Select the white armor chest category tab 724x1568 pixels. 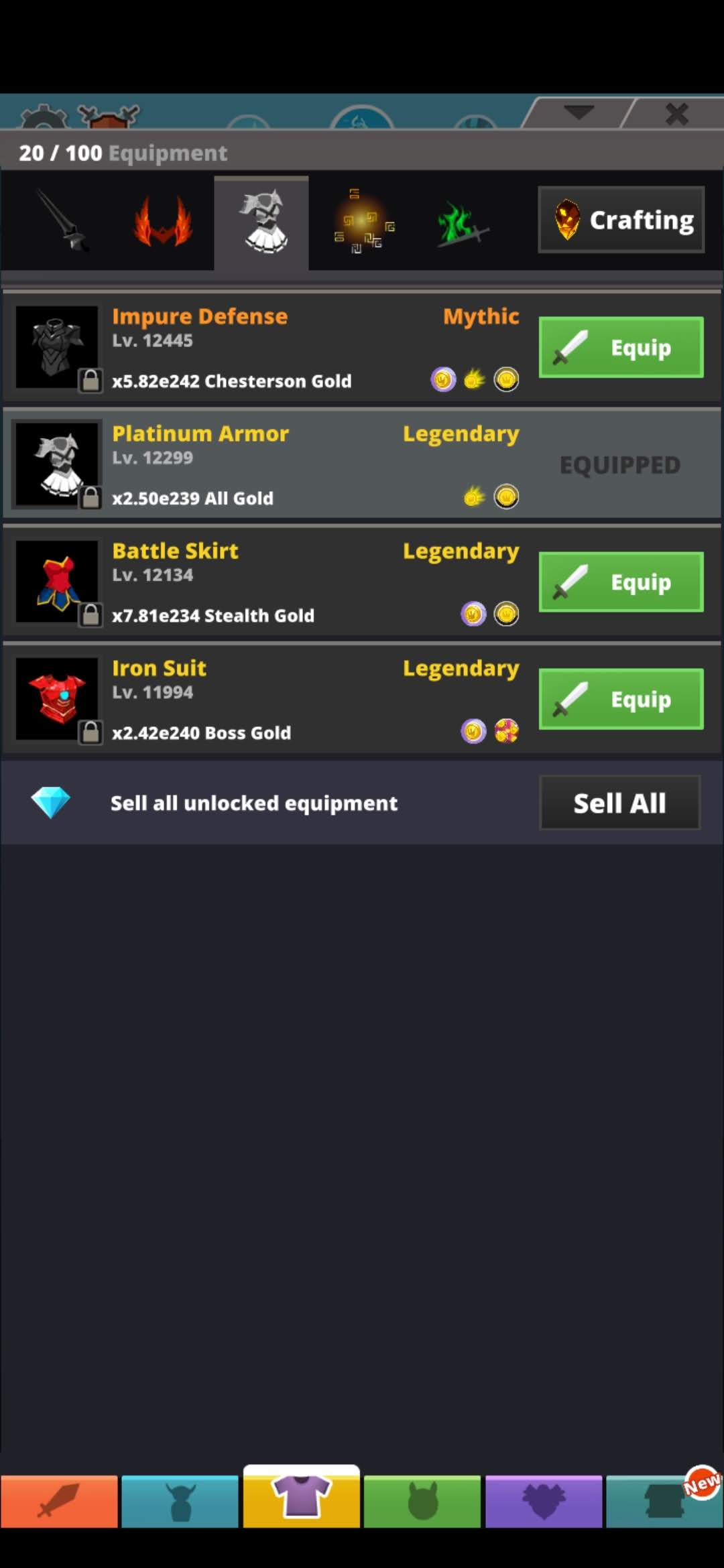(x=261, y=222)
